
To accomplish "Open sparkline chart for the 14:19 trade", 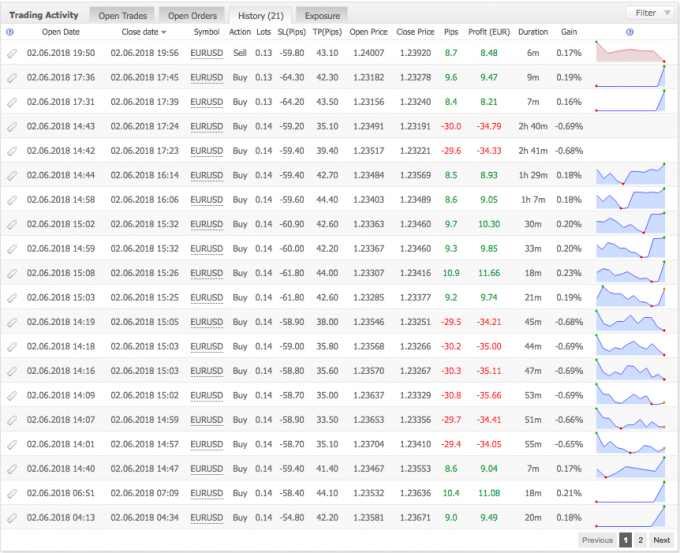I will [x=630, y=321].
